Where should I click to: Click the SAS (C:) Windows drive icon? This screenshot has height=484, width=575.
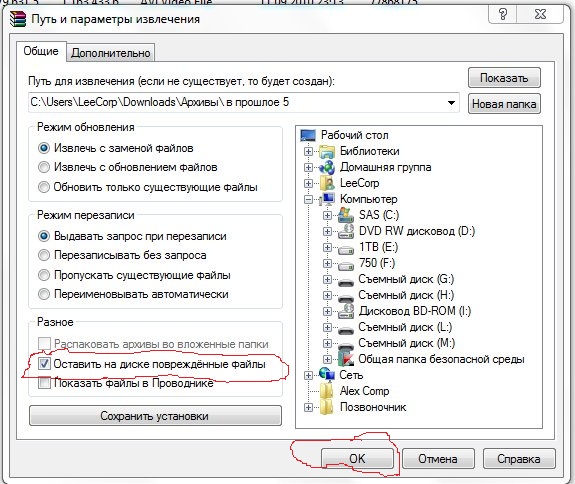click(x=345, y=215)
